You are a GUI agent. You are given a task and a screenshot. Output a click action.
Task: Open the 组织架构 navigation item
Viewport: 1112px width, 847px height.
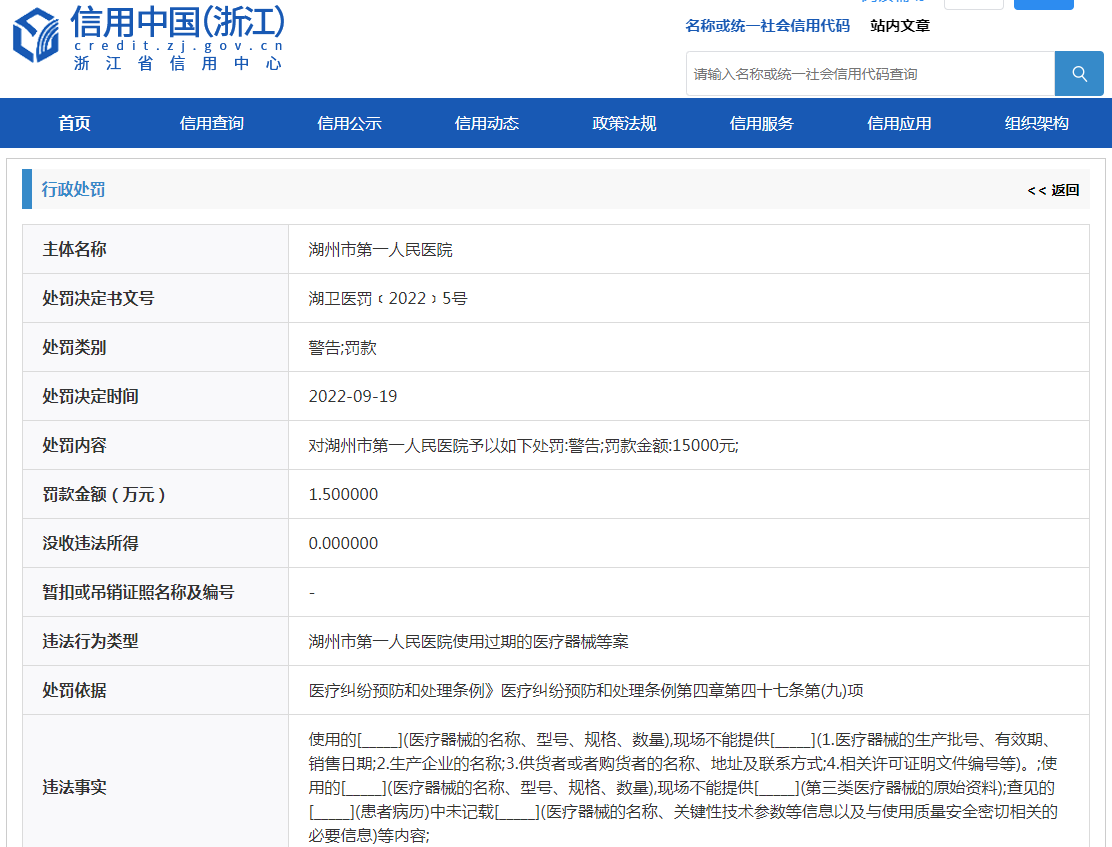(1037, 123)
